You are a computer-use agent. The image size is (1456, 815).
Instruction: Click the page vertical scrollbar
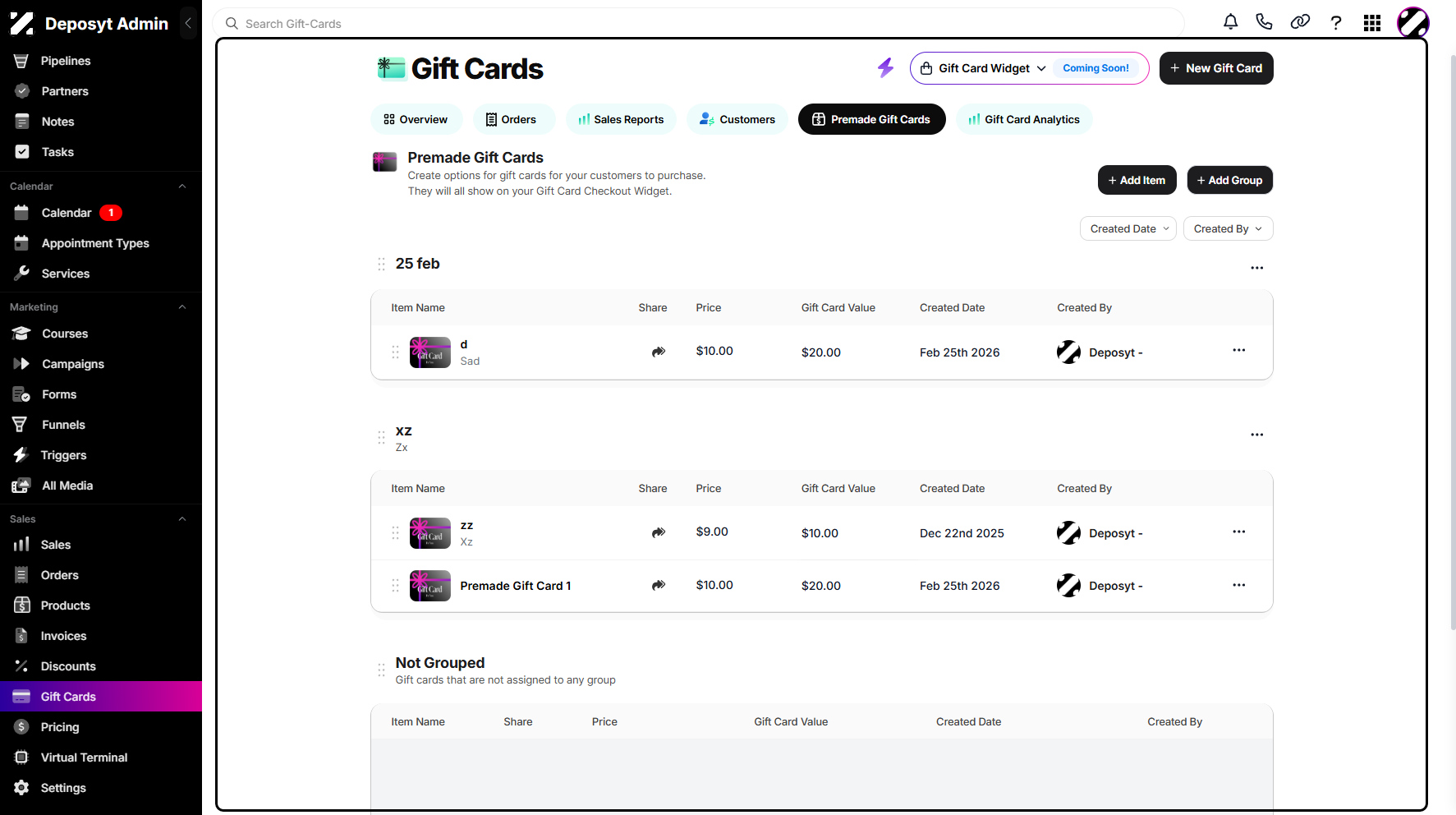[x=1453, y=343]
